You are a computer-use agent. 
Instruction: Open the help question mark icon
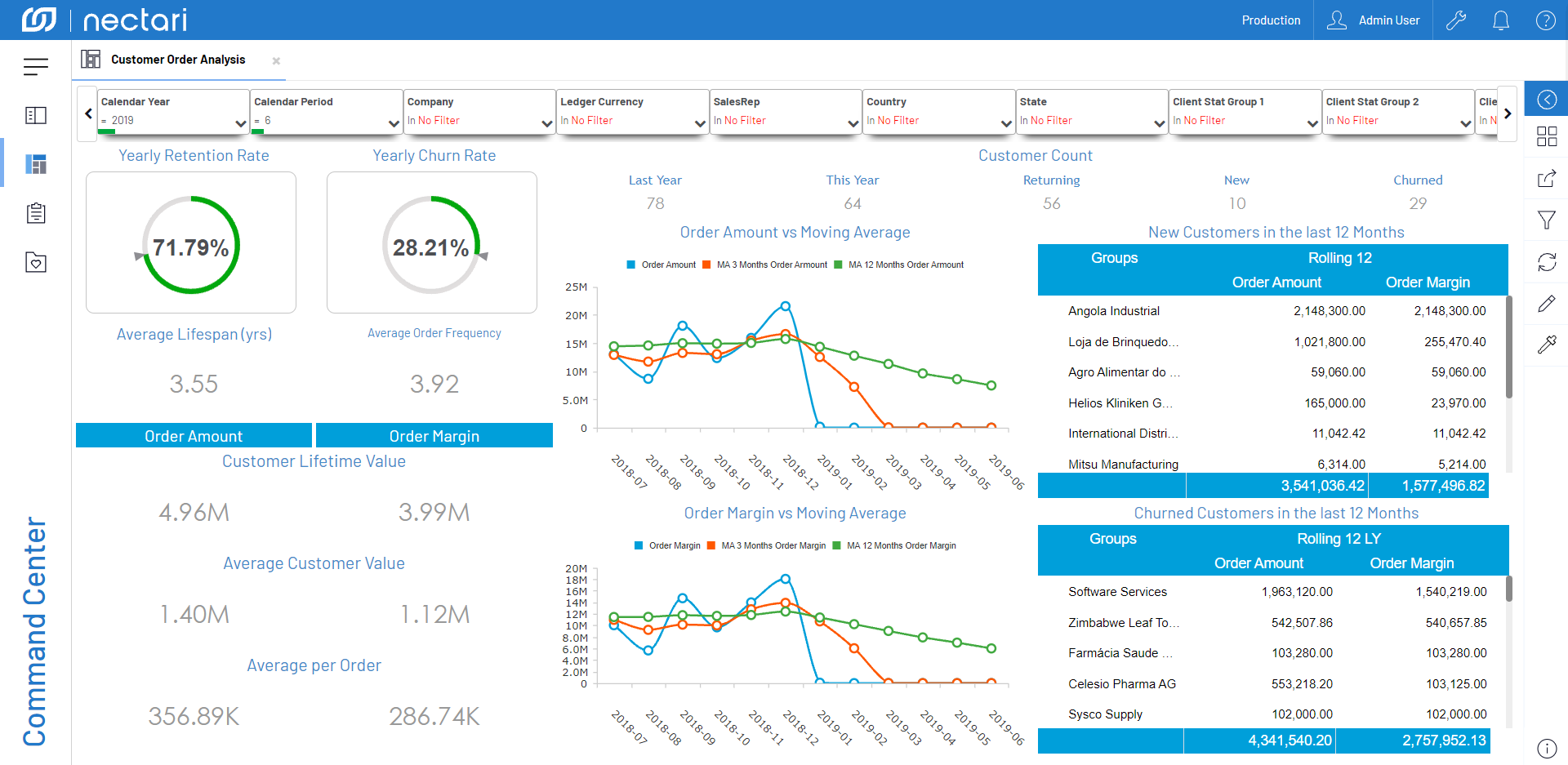tap(1545, 20)
